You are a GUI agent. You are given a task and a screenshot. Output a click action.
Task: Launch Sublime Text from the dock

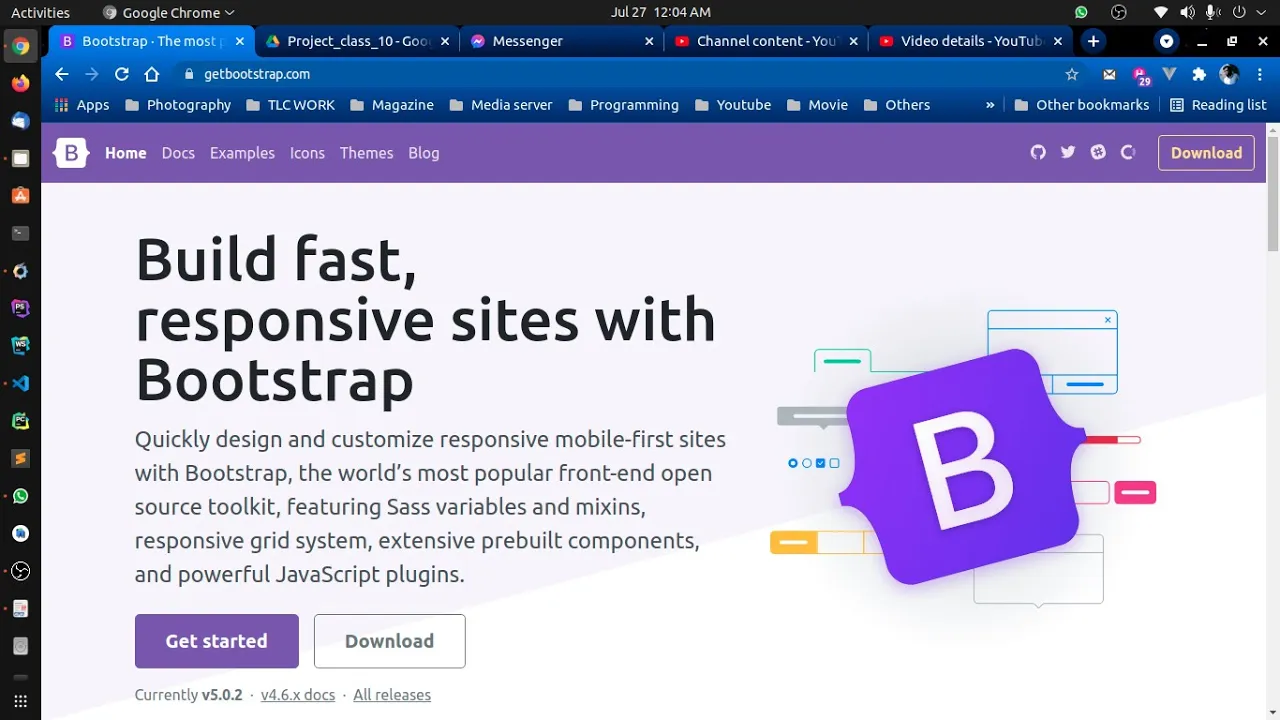coord(20,459)
